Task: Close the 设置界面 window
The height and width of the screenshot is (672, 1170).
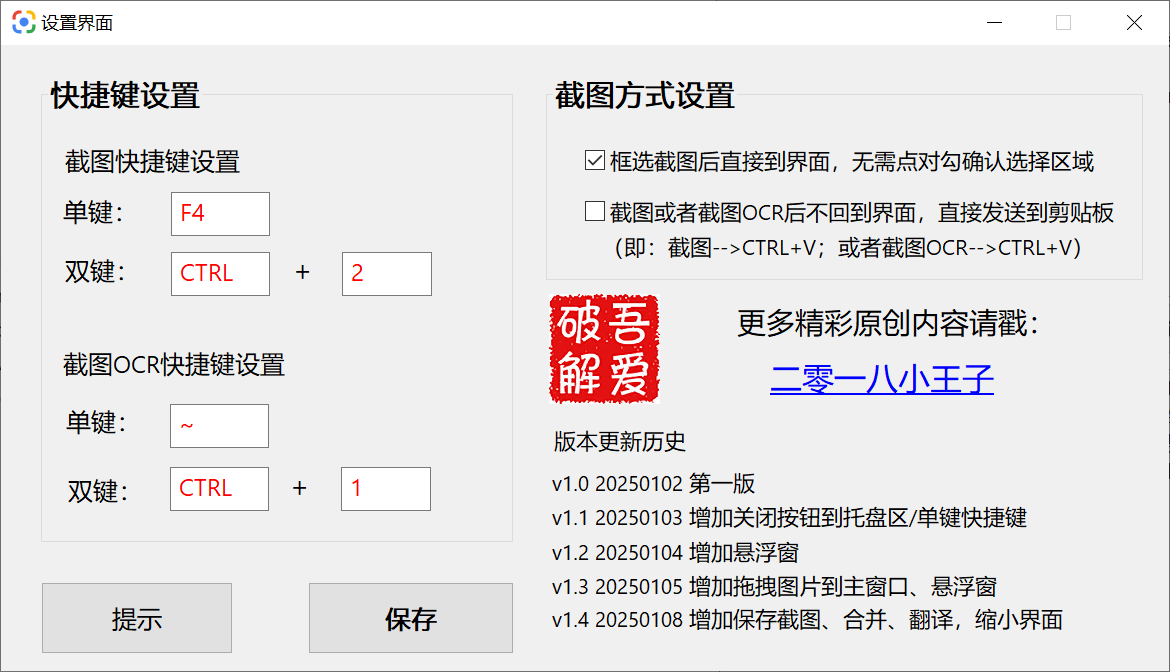Action: point(1134,22)
